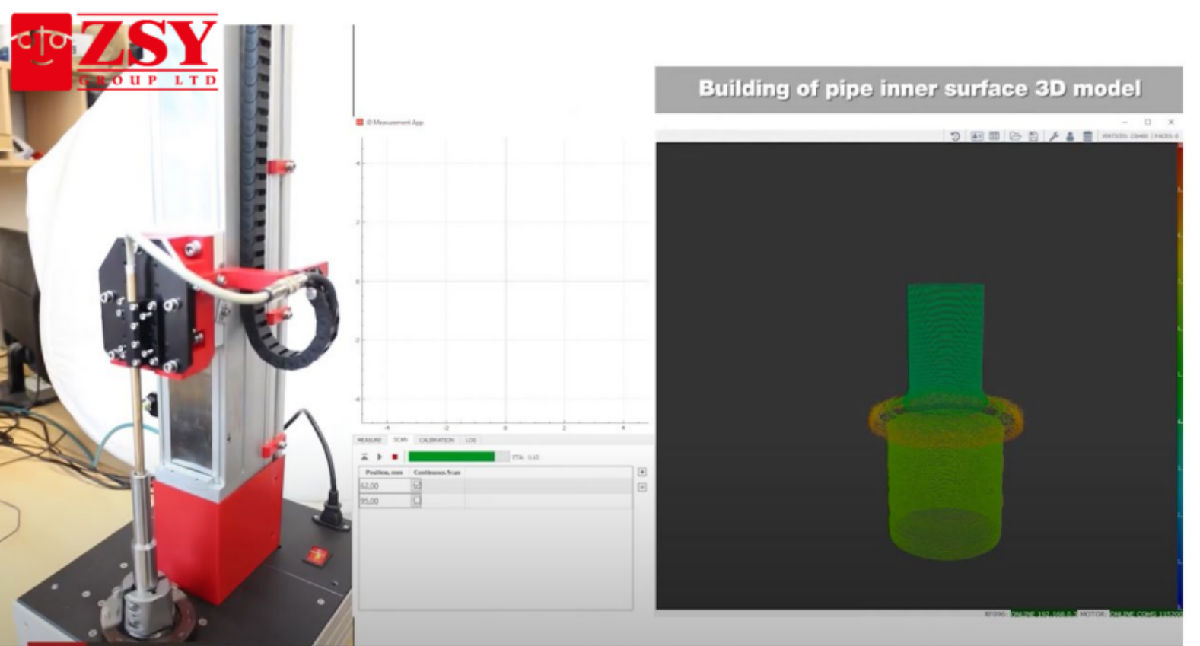1200x646 pixels.
Task: Toggle Continuous Scan checkbox for 62.00 row
Action: (417, 485)
